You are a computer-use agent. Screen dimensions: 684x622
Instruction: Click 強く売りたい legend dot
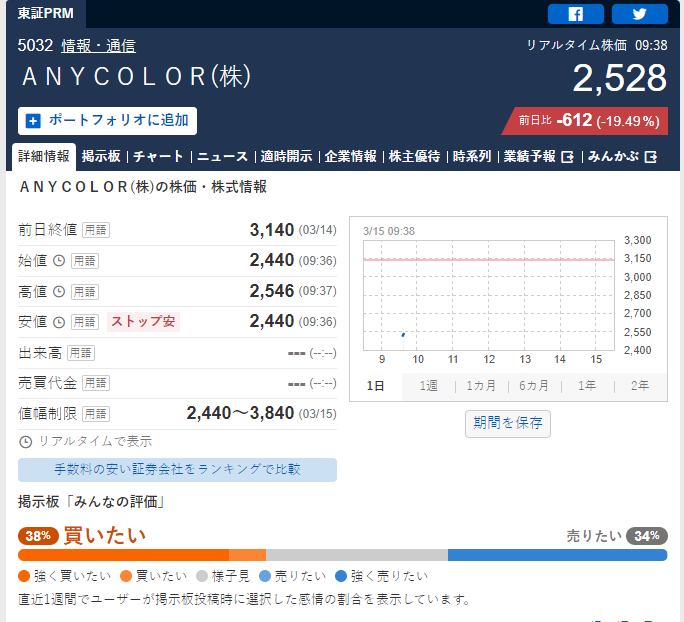click(341, 576)
